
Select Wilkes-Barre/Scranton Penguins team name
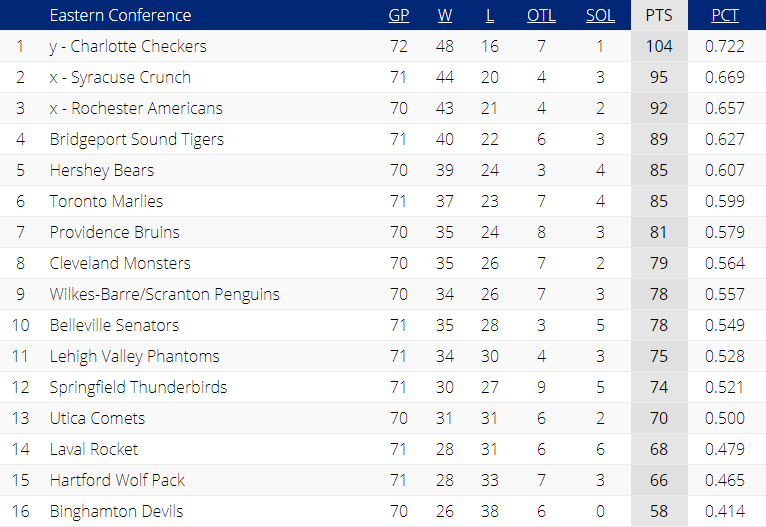[x=165, y=294]
